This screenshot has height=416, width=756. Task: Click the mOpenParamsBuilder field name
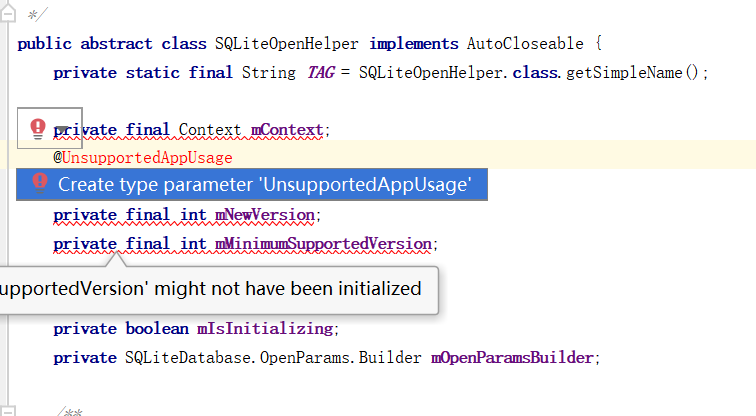pos(513,358)
